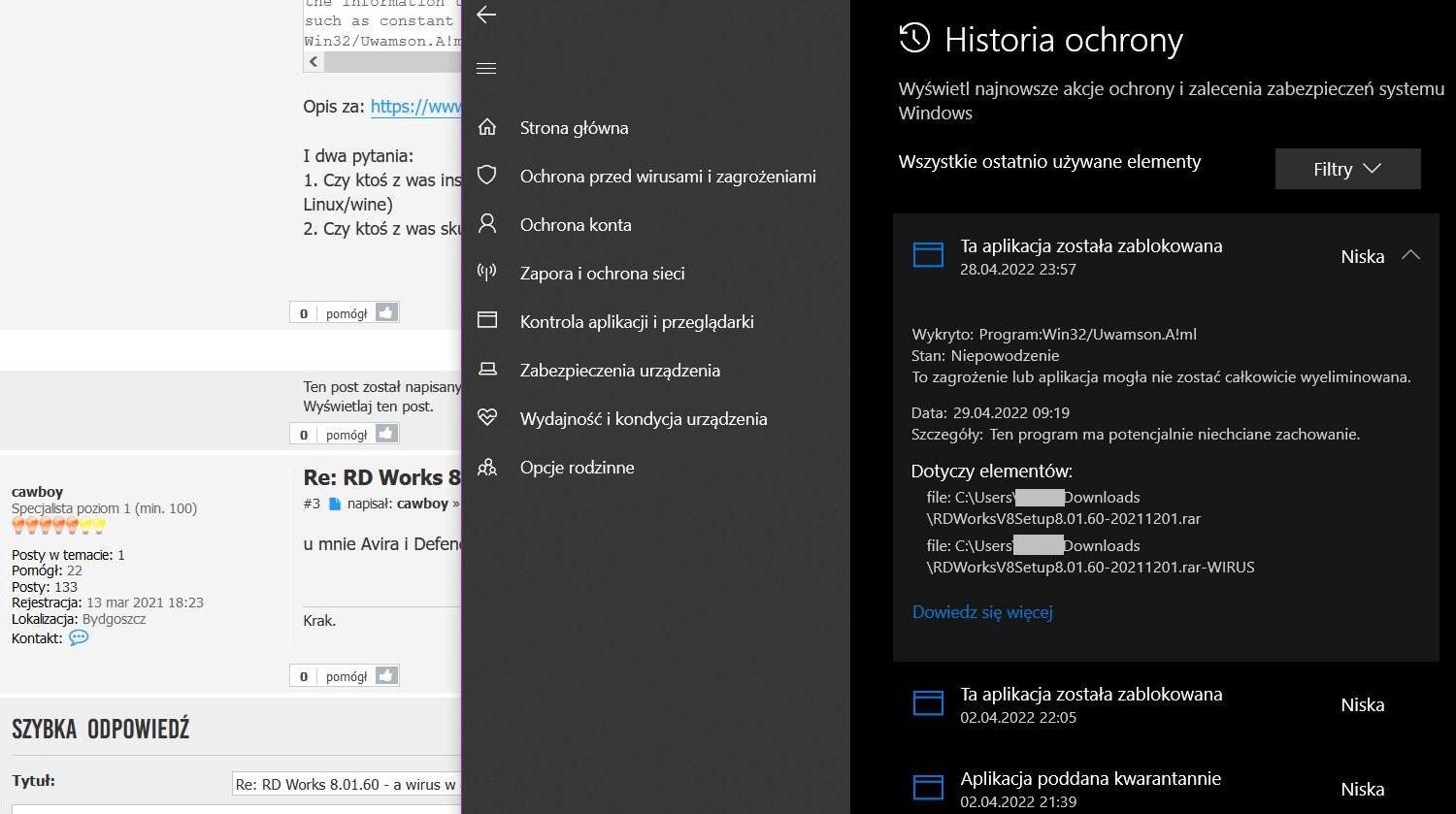Click the shield icon for virus protection

coord(487,176)
